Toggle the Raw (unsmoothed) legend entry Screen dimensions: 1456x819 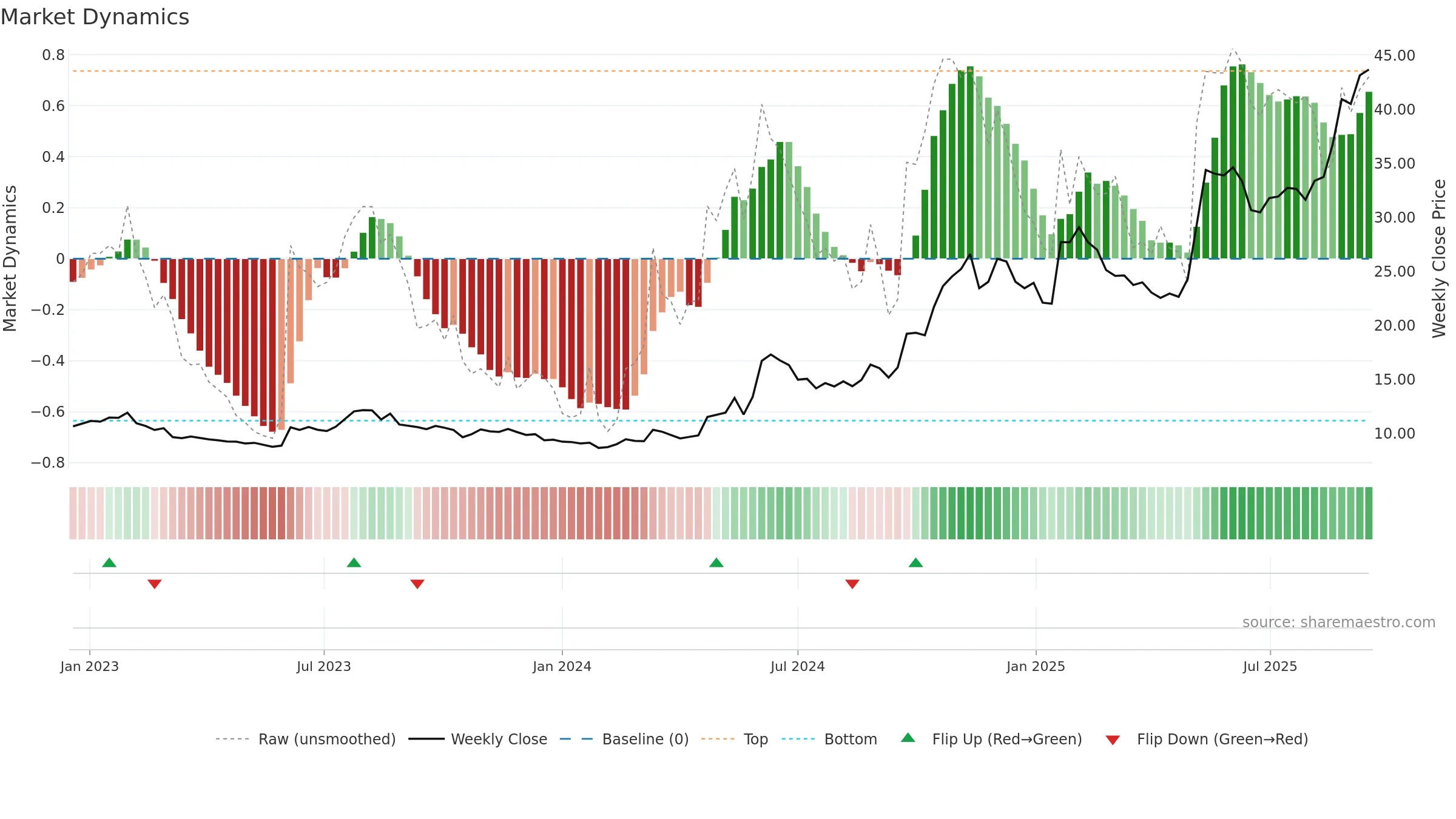(305, 739)
